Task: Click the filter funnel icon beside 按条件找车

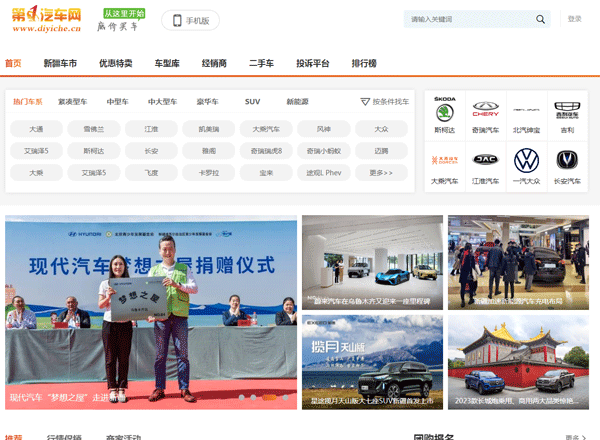Action: click(365, 102)
